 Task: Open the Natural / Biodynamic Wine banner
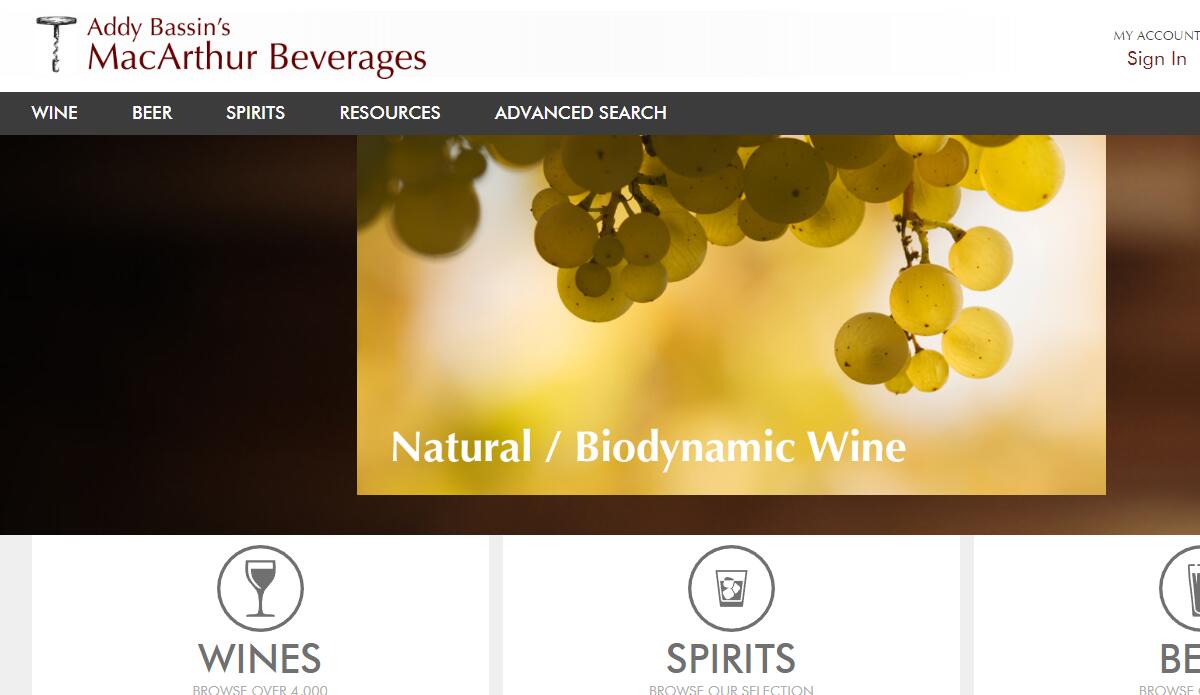pos(731,315)
